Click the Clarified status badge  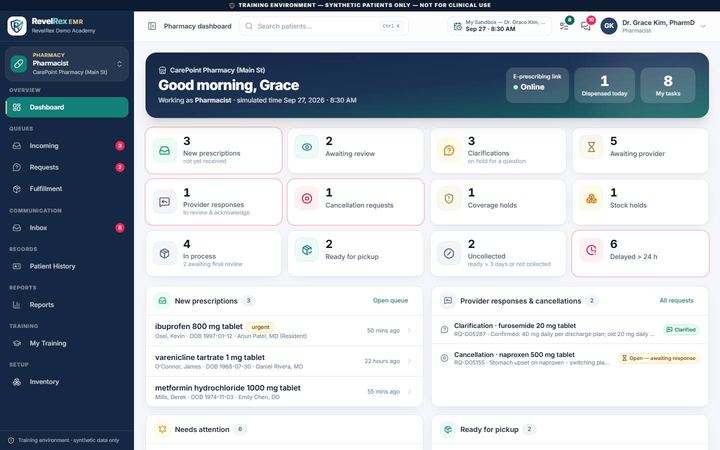681,330
